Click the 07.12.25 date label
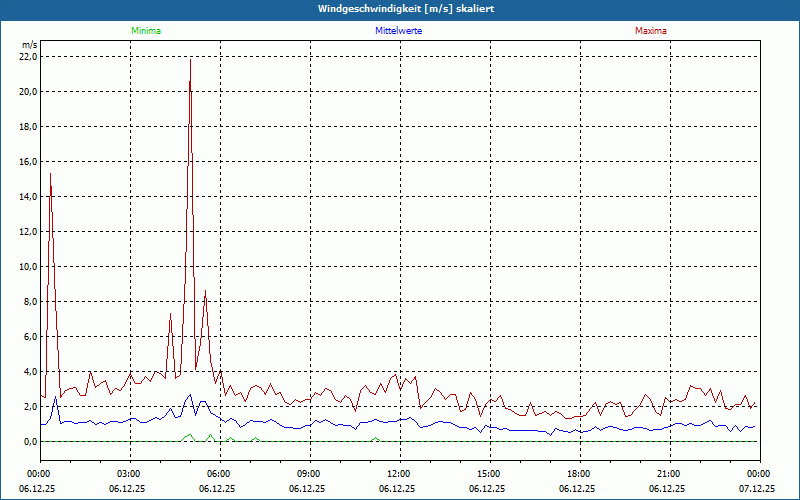This screenshot has width=800, height=500. [757, 488]
